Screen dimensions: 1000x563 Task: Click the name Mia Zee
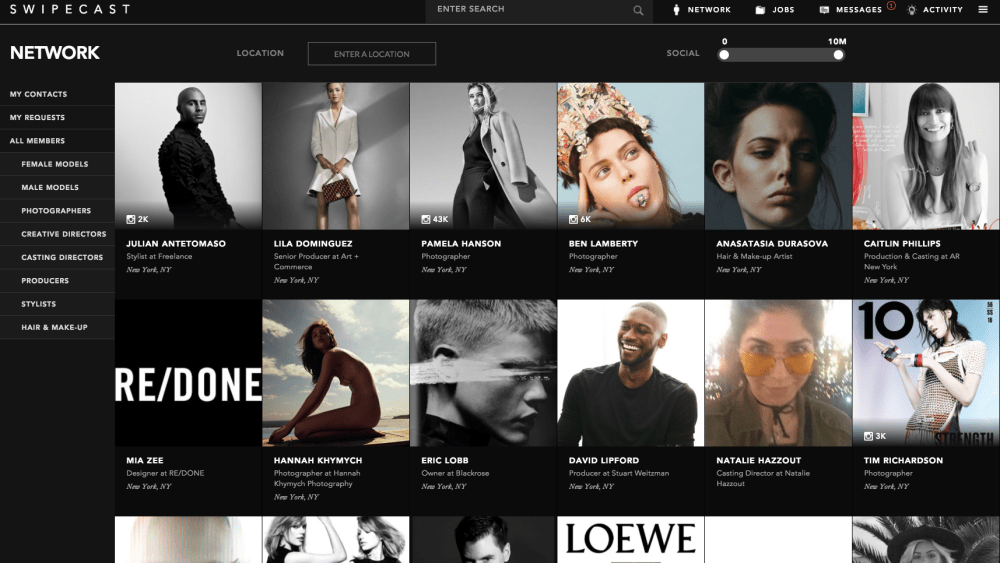tap(145, 460)
